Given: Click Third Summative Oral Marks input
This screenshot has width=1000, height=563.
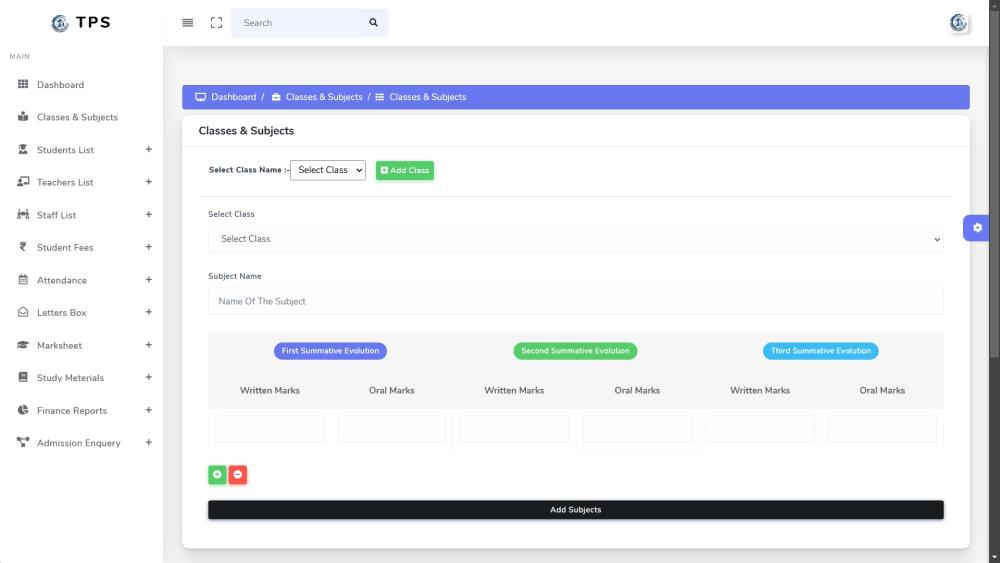Looking at the screenshot, I should (882, 429).
